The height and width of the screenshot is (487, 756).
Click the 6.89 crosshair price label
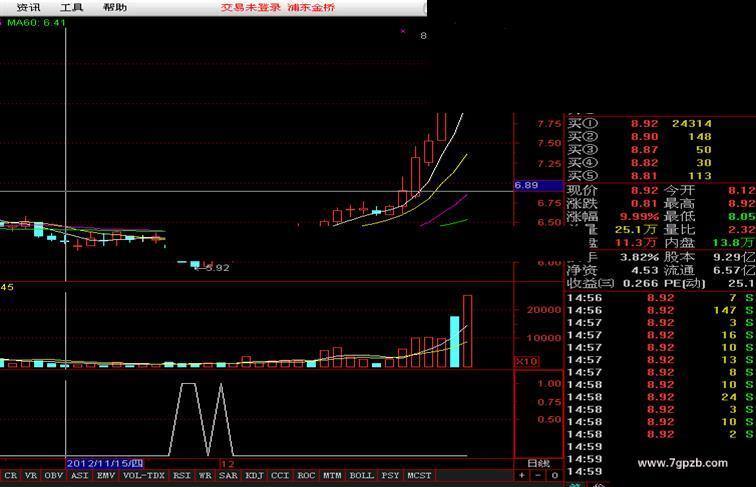point(538,185)
